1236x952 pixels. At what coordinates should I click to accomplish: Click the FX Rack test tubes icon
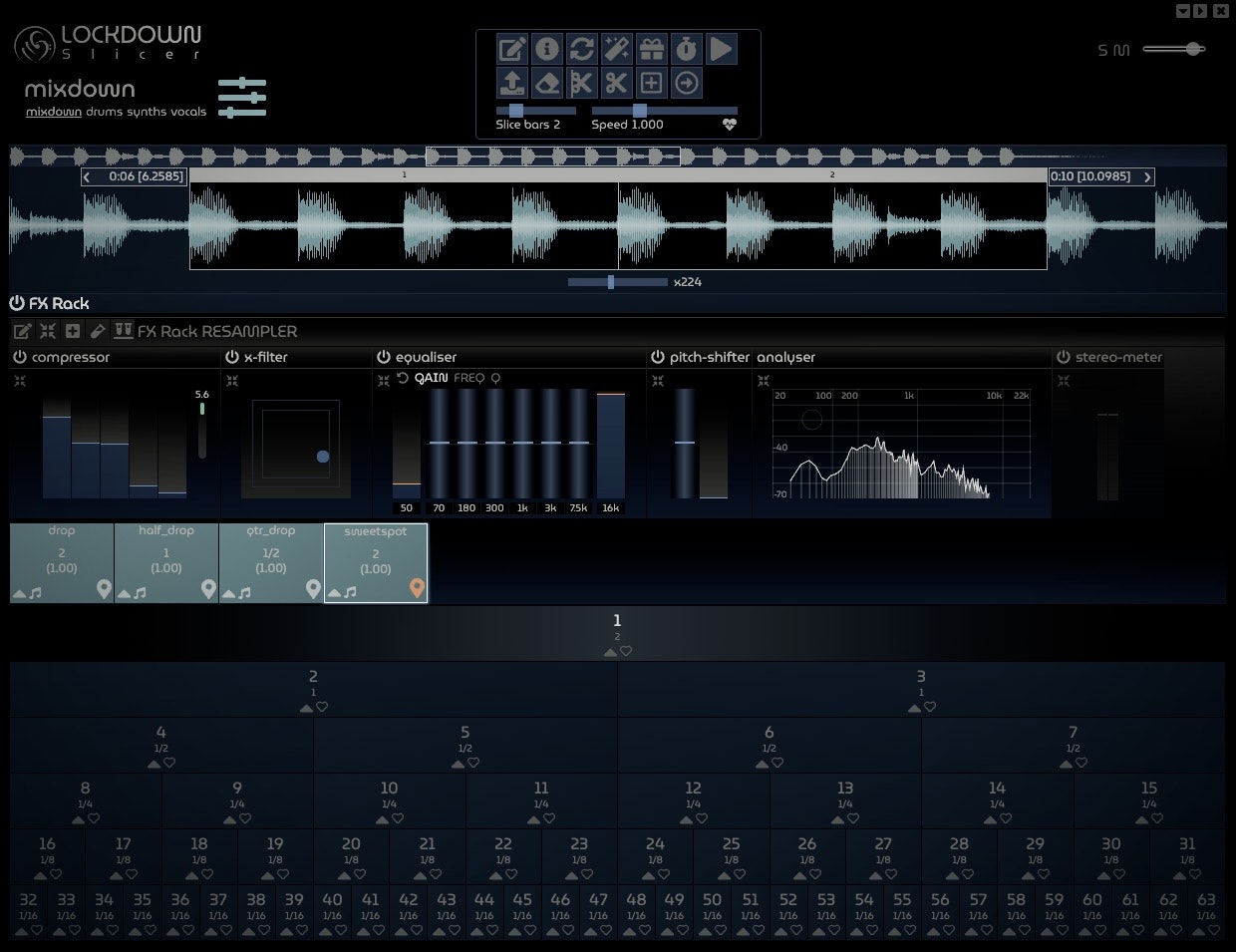point(123,330)
